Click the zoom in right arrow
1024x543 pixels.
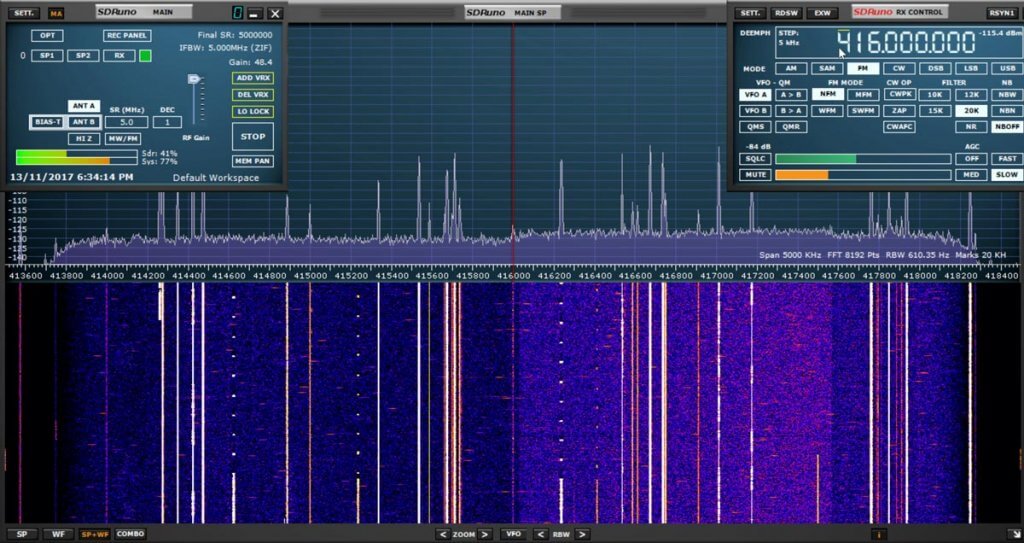pos(485,534)
